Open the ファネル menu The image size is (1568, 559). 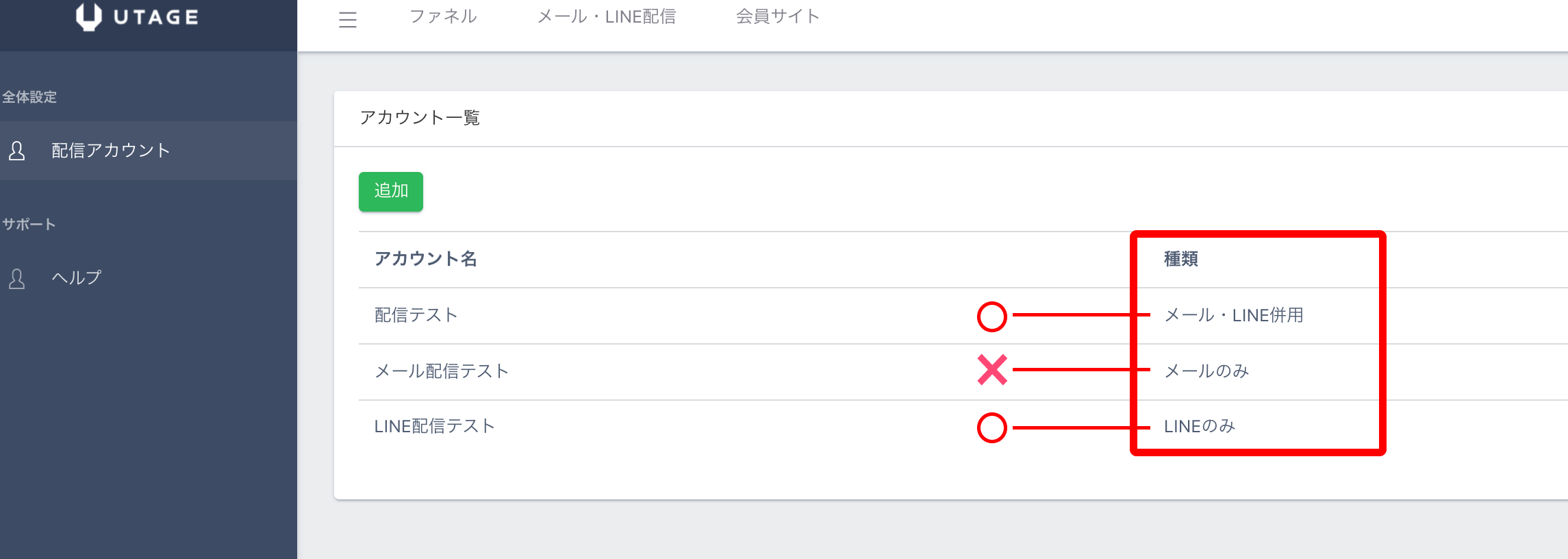click(x=443, y=16)
